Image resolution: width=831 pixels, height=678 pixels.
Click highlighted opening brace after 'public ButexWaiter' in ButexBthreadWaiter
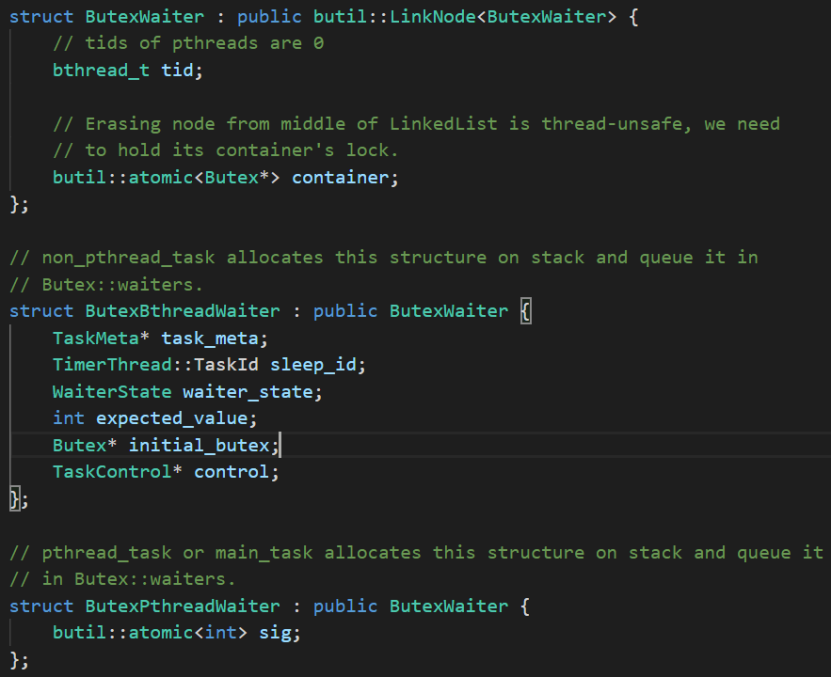tap(525, 311)
